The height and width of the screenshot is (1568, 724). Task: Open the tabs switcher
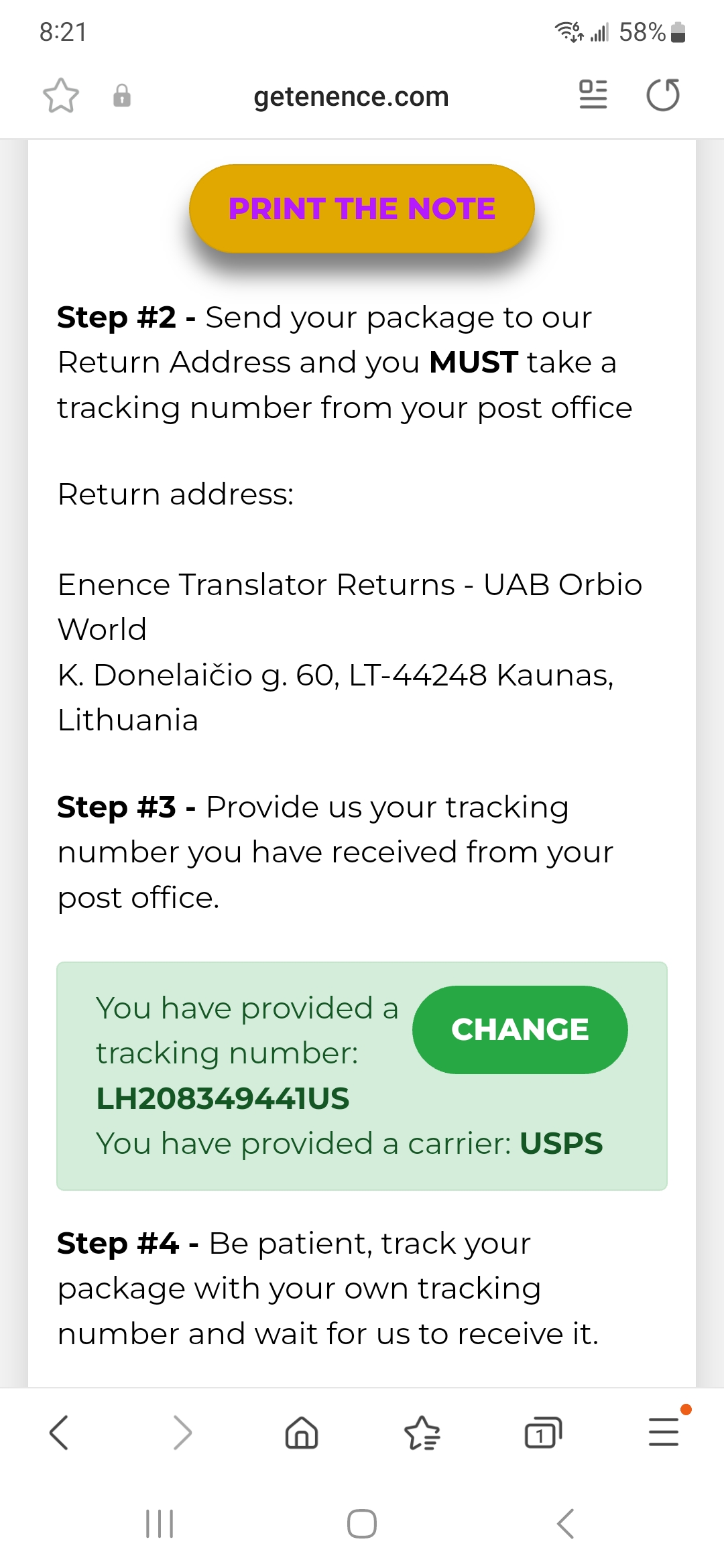click(x=542, y=1433)
